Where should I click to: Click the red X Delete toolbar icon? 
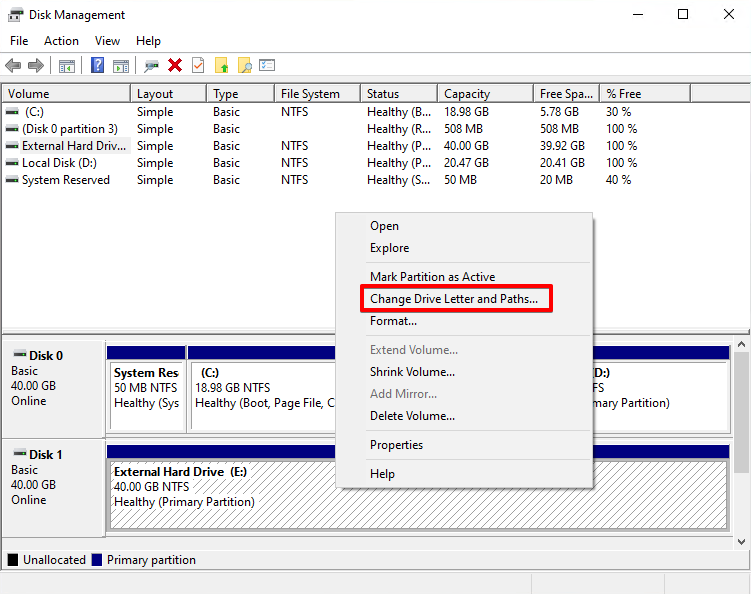coord(175,65)
